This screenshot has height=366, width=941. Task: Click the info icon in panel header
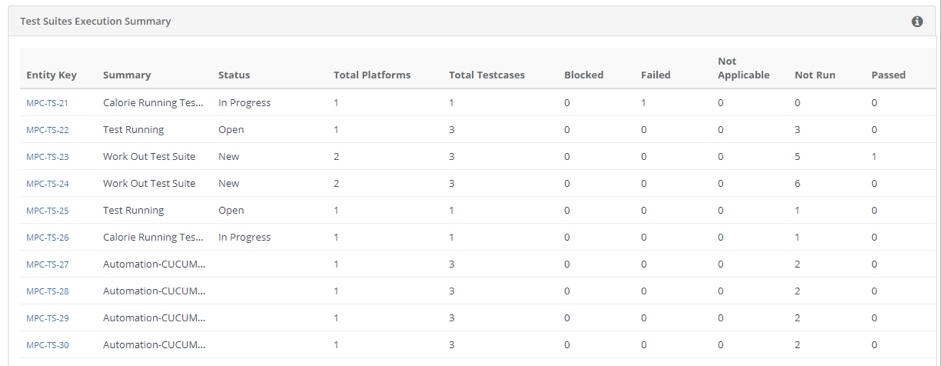point(917,22)
